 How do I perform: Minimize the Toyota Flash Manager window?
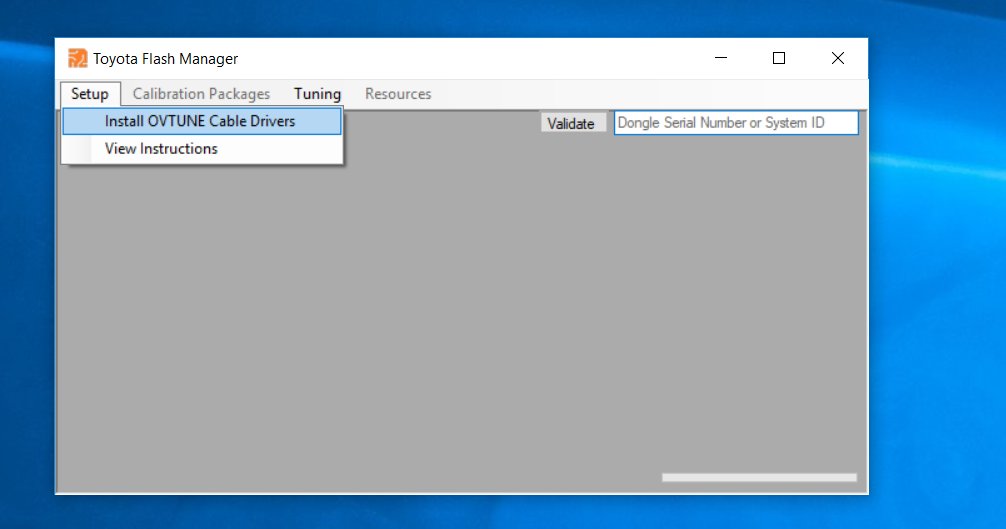(721, 58)
